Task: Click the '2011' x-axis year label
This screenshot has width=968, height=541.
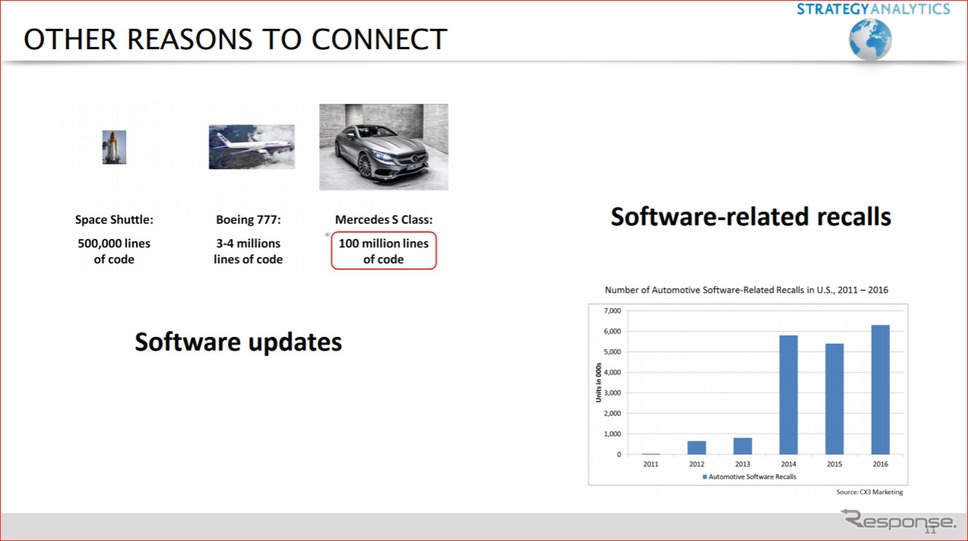Action: pos(651,464)
